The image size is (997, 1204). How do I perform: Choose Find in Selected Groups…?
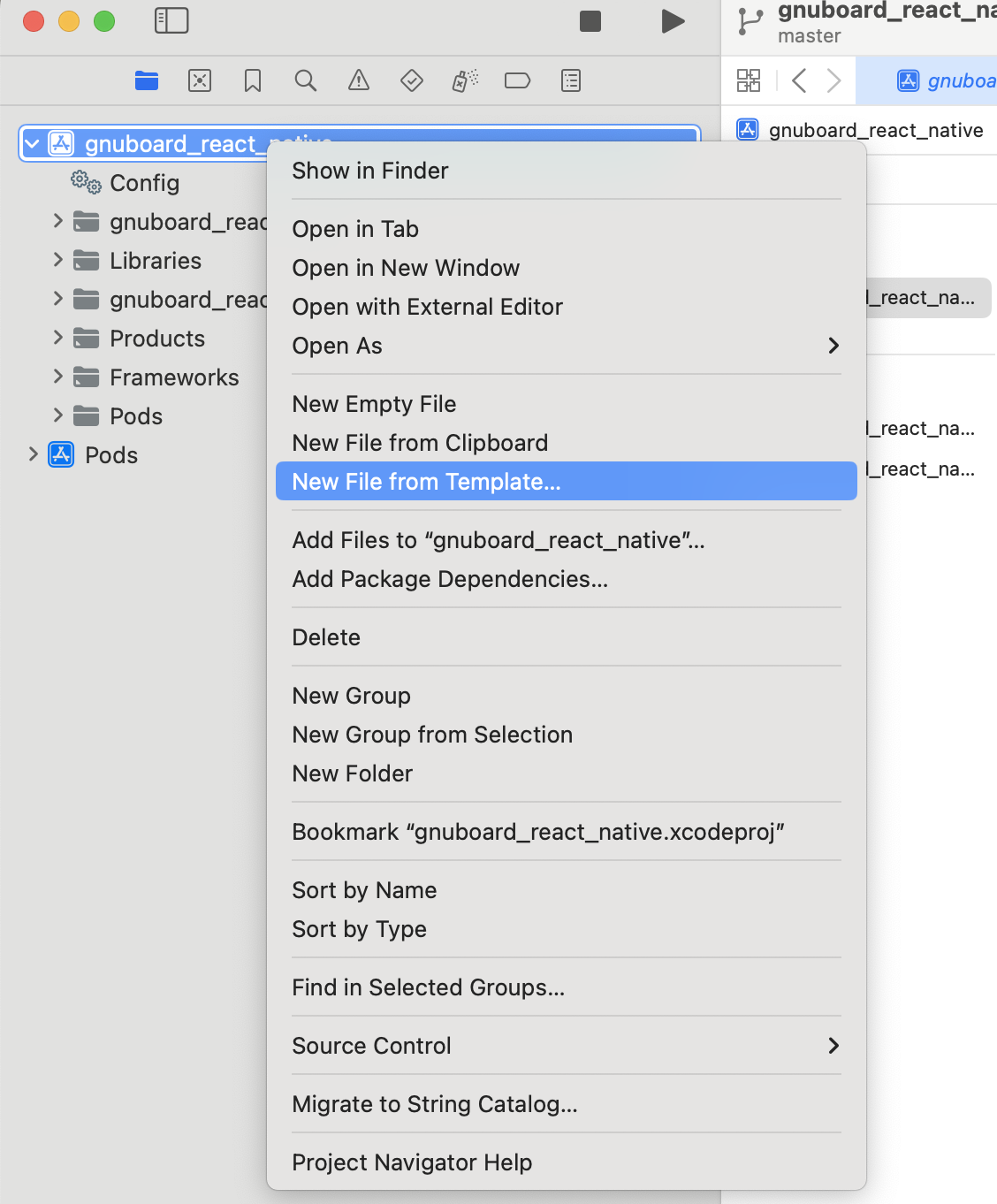pyautogui.click(x=567, y=987)
